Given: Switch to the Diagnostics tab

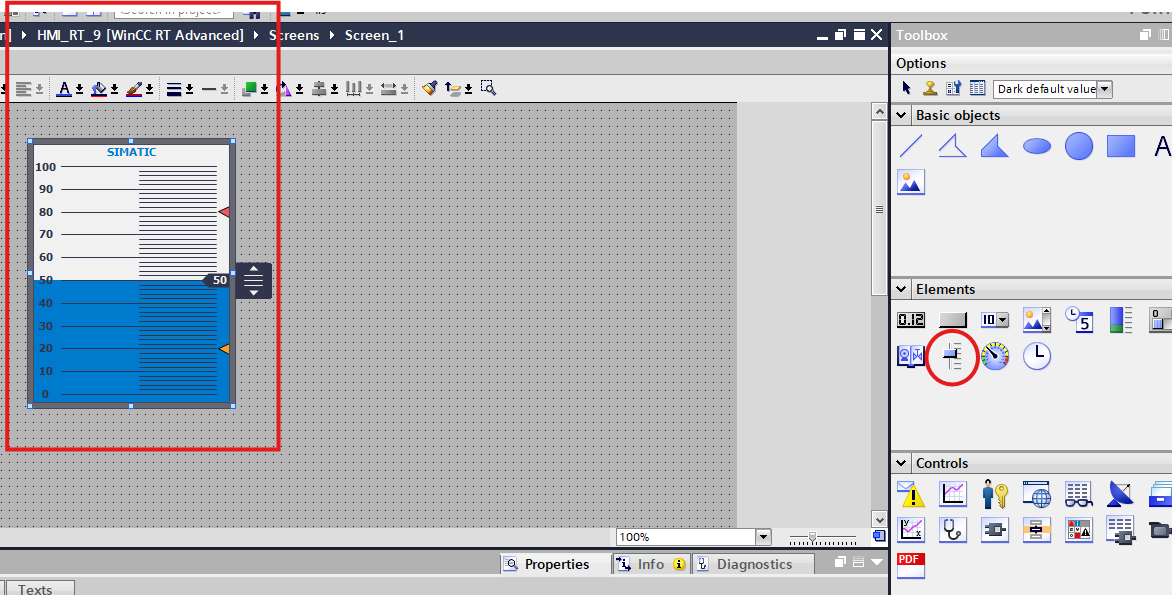Looking at the screenshot, I should tap(753, 564).
